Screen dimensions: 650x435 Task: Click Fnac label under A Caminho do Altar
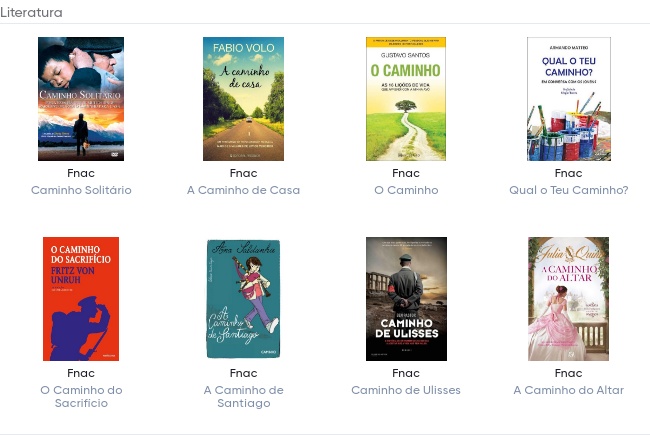tap(568, 373)
